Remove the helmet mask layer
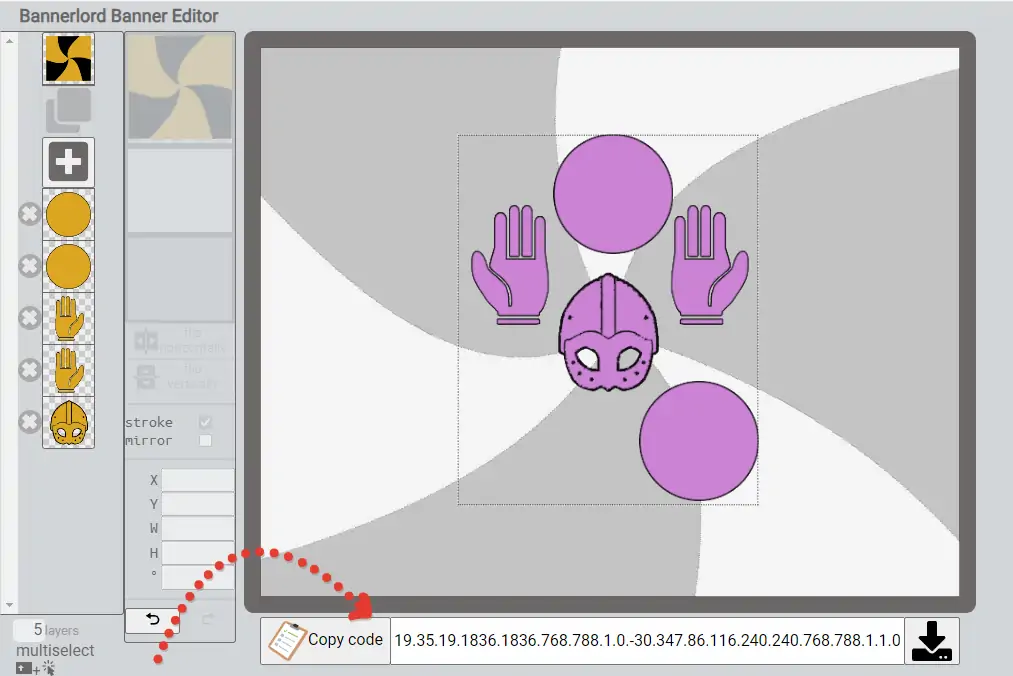 coord(30,422)
